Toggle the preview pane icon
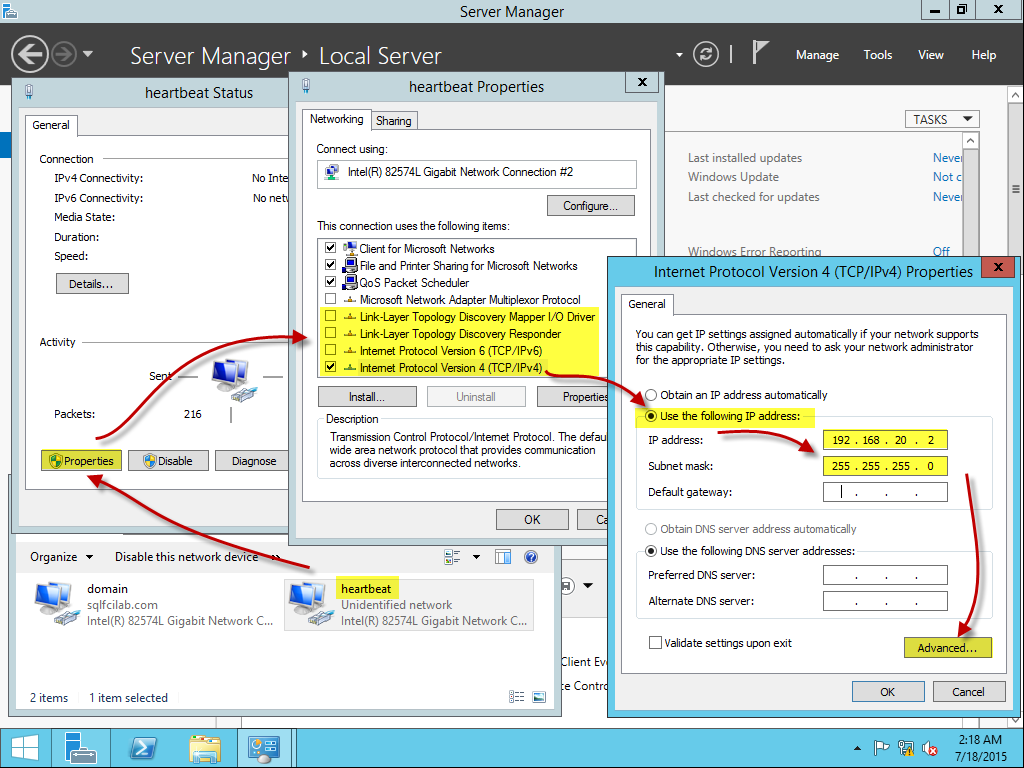The height and width of the screenshot is (768, 1024). (x=503, y=557)
